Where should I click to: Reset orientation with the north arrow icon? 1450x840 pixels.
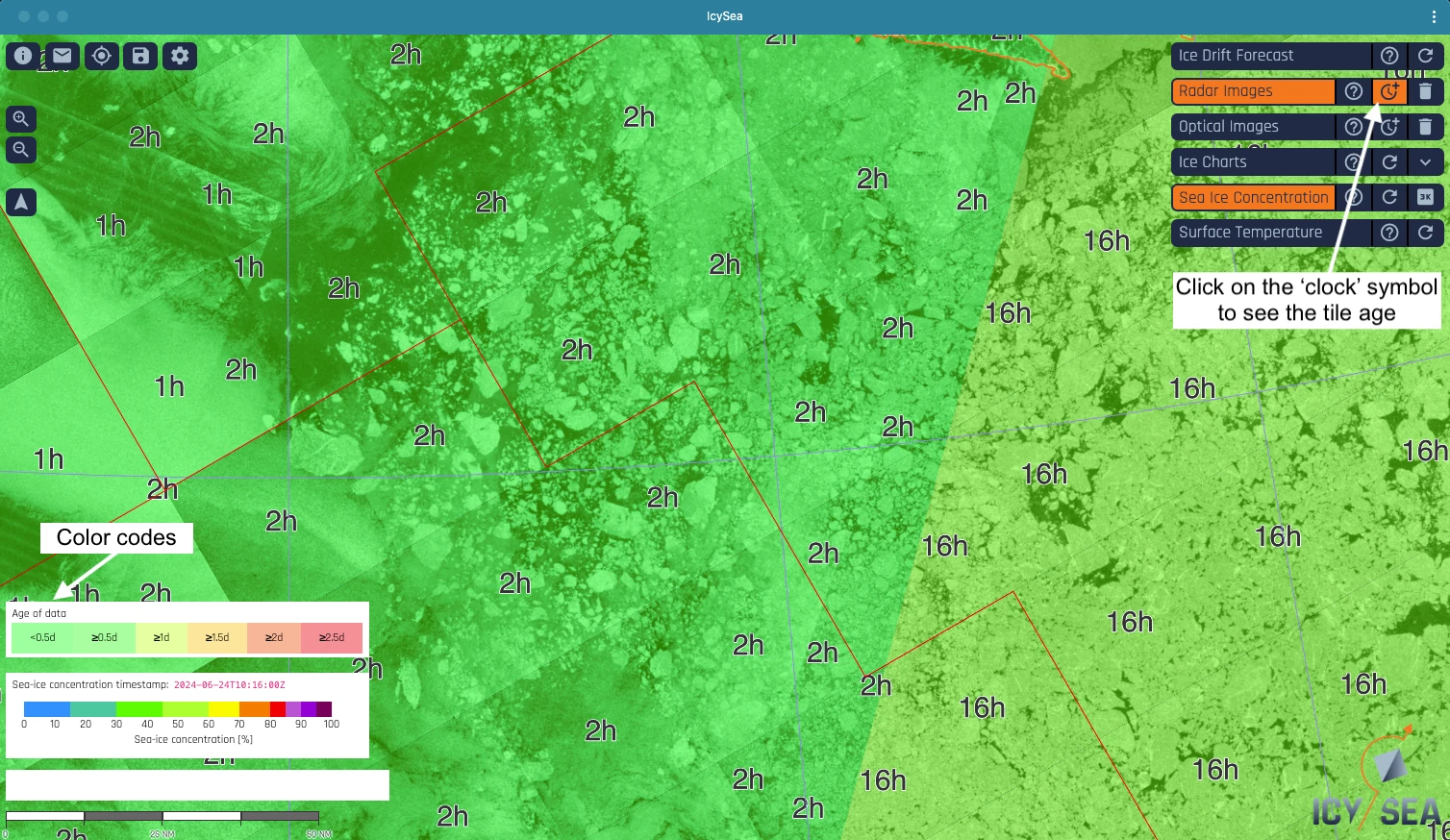pos(21,202)
